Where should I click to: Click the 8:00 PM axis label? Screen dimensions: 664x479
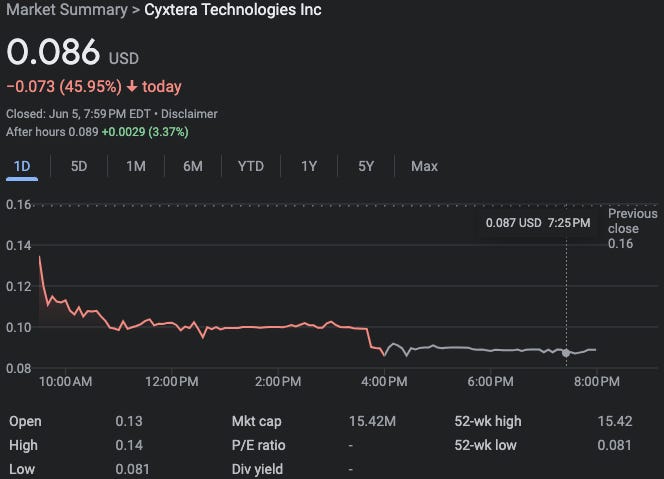coord(597,382)
